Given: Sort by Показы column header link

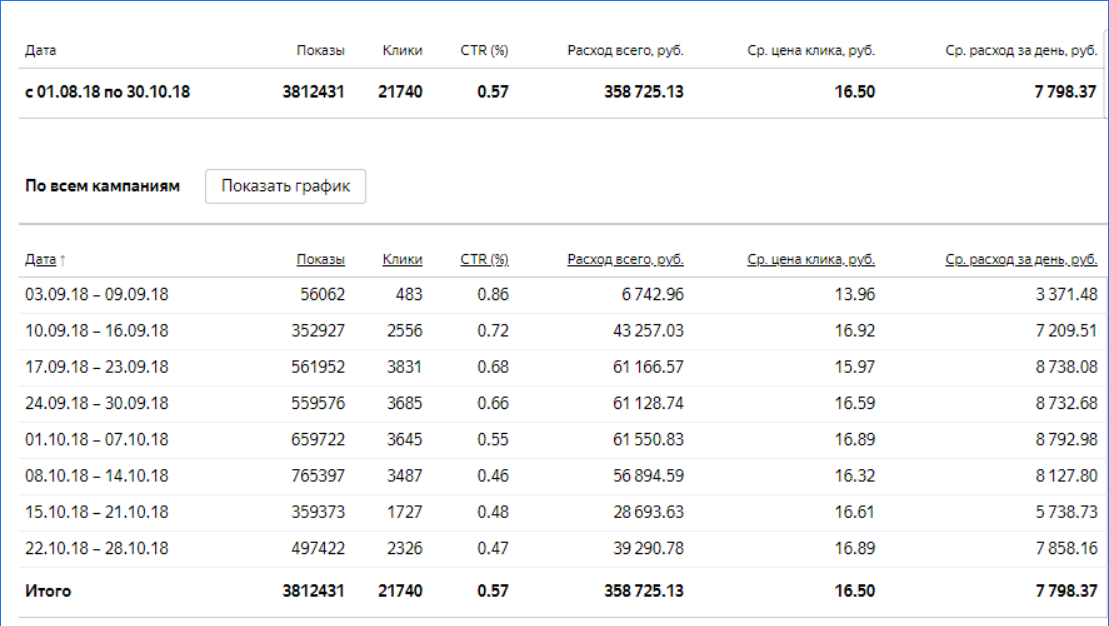Looking at the screenshot, I should [320, 260].
